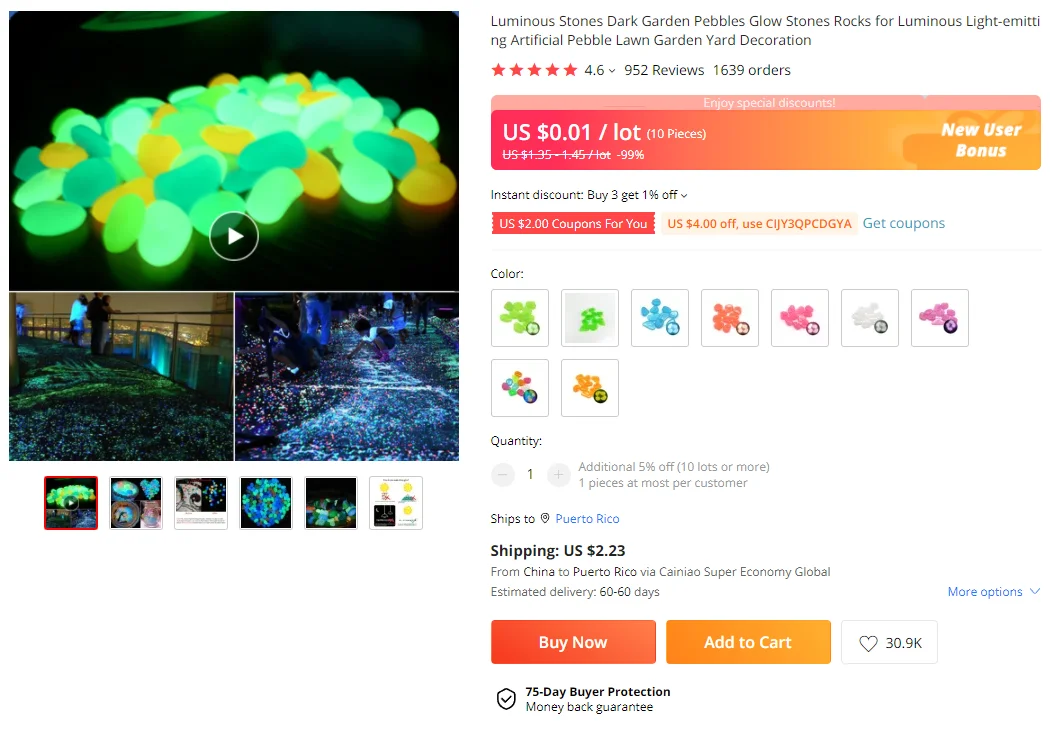
Task: Pick the multicolor mixed stones option
Action: (x=520, y=388)
